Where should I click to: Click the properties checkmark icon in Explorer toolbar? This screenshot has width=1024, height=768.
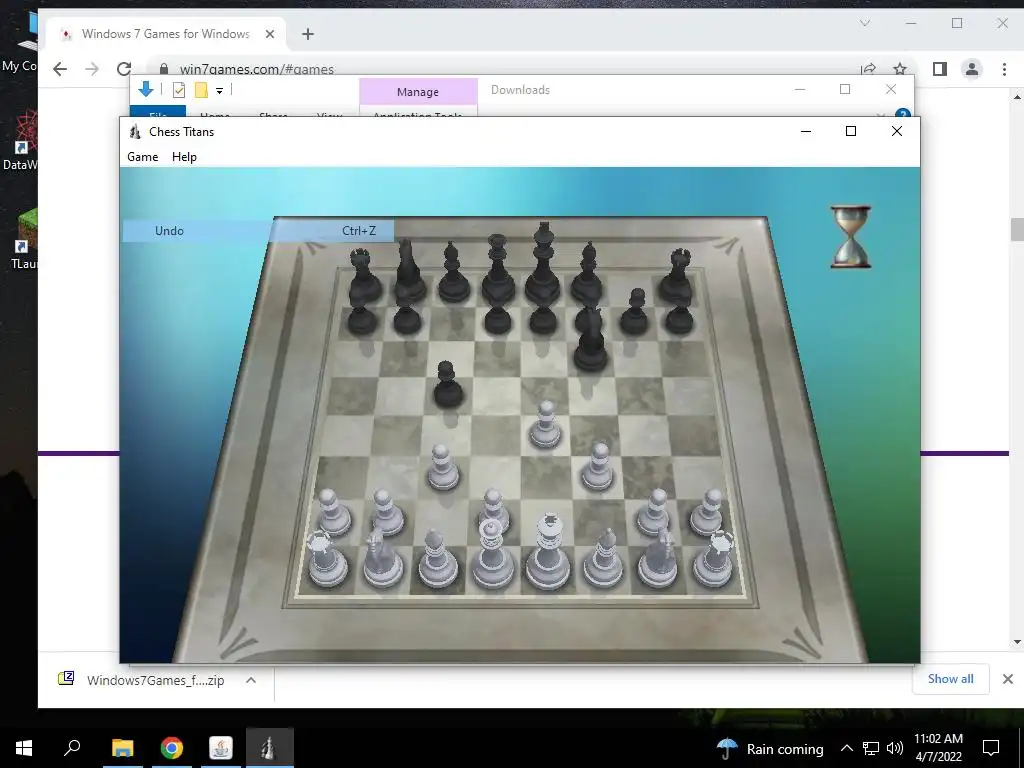pyautogui.click(x=178, y=90)
